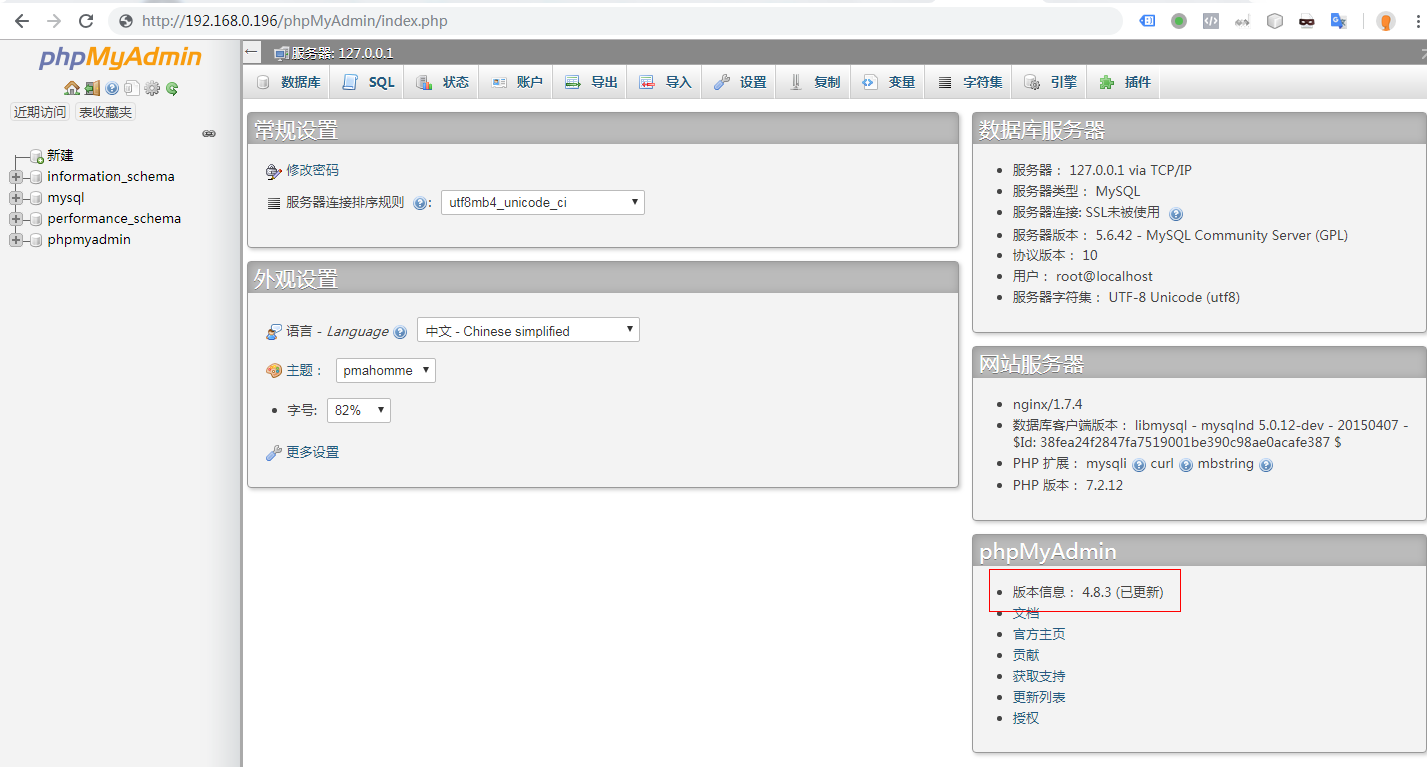Viewport: 1427px width, 767px height.
Task: Click the blue tag extension icon
Action: (x=1149, y=21)
